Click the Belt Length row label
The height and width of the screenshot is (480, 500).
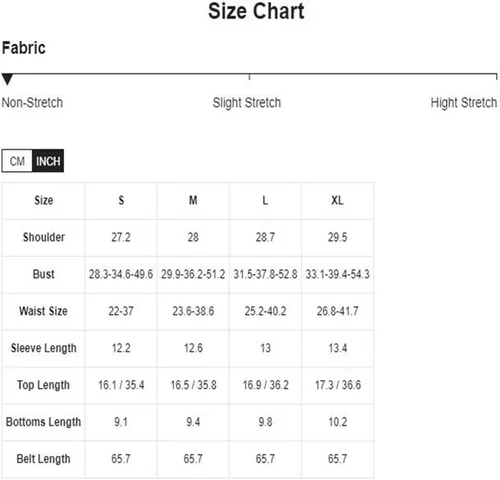coord(43,459)
